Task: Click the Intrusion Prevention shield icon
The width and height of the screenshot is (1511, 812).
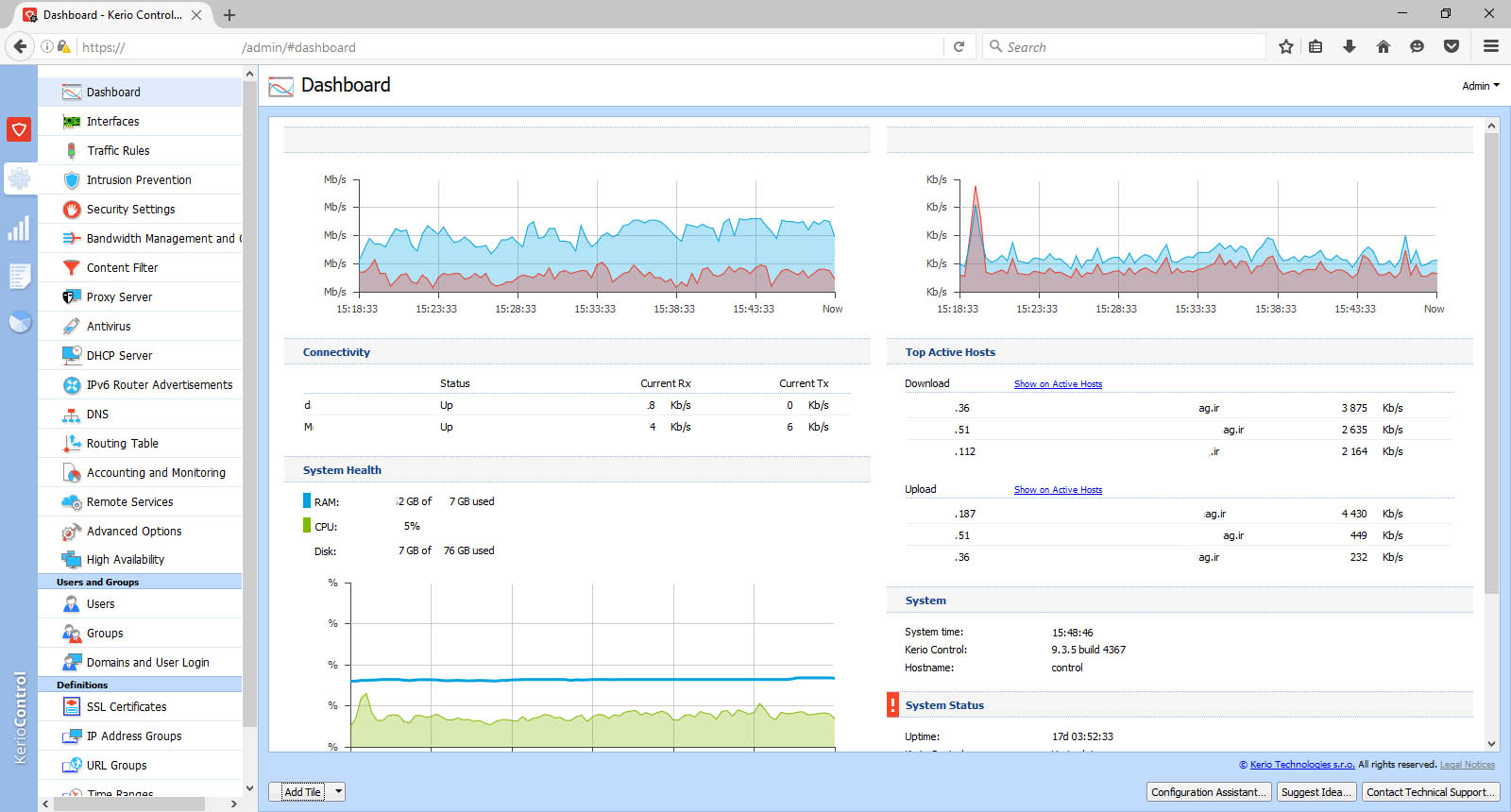Action: [72, 179]
